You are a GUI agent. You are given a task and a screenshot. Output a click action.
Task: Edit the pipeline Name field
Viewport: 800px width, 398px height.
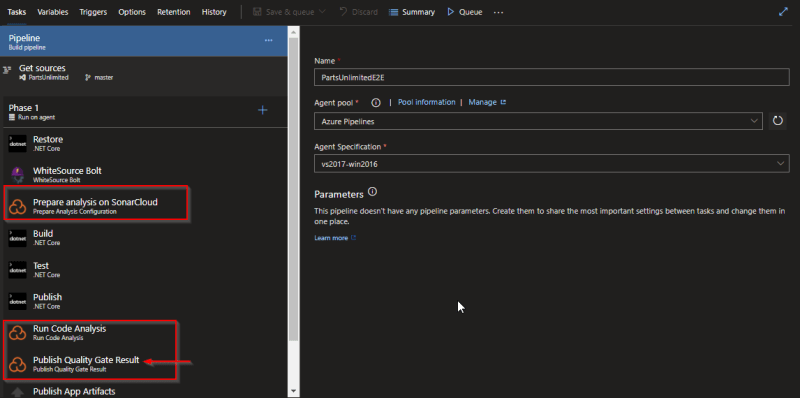coord(552,77)
